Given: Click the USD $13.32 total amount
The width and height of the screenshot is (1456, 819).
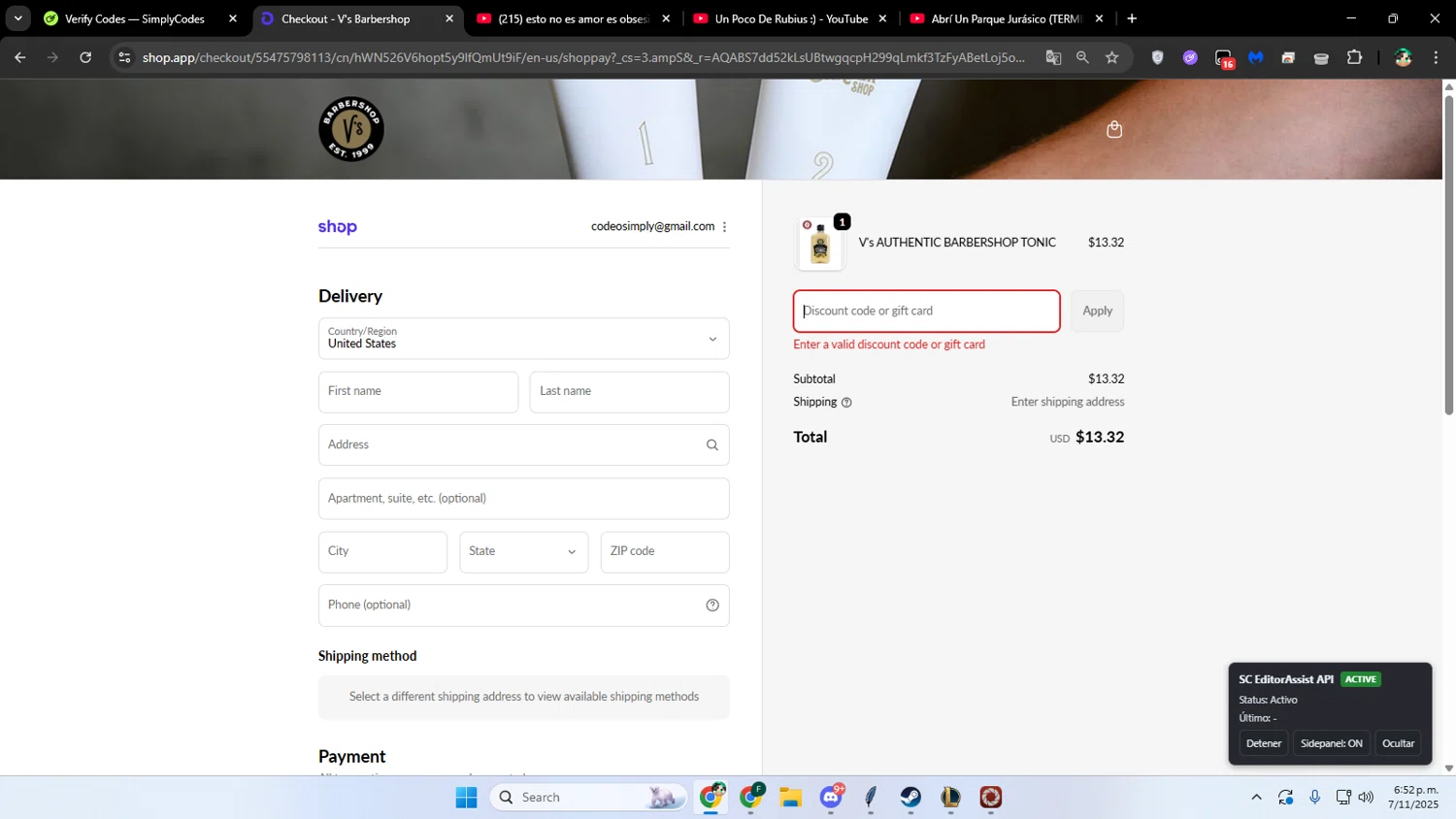Looking at the screenshot, I should tap(1087, 438).
